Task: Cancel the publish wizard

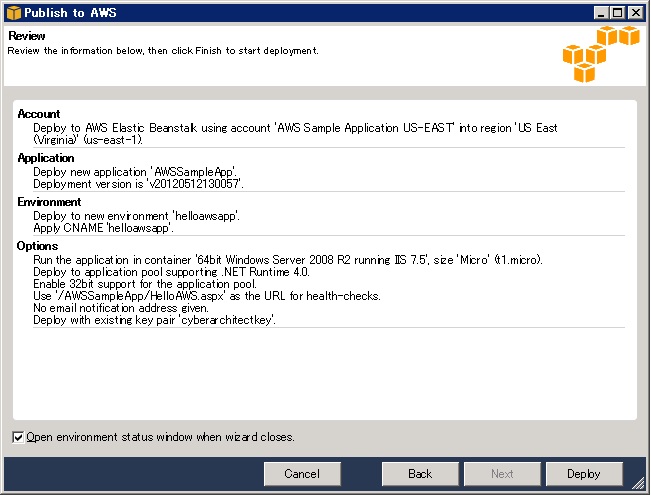Action: (x=302, y=474)
